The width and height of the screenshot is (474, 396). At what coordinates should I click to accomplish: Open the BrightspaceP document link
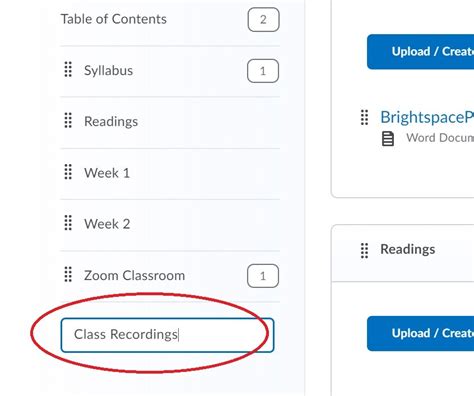(x=427, y=117)
